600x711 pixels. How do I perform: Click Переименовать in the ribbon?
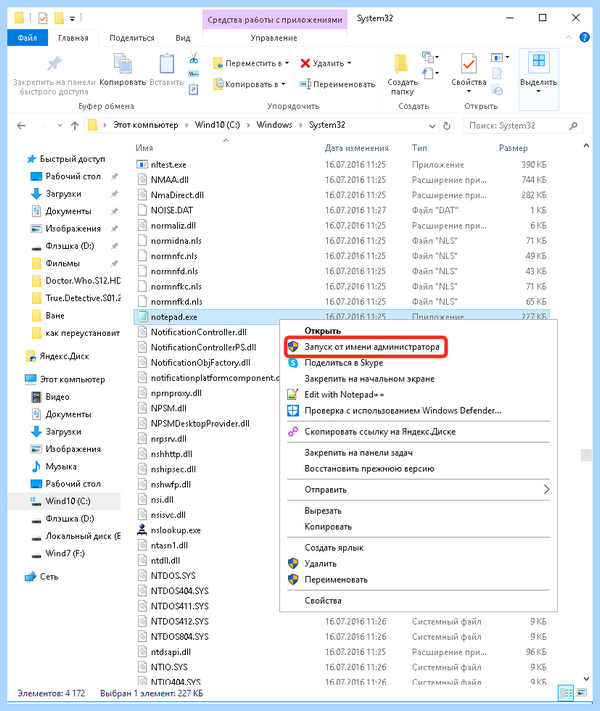tap(337, 84)
